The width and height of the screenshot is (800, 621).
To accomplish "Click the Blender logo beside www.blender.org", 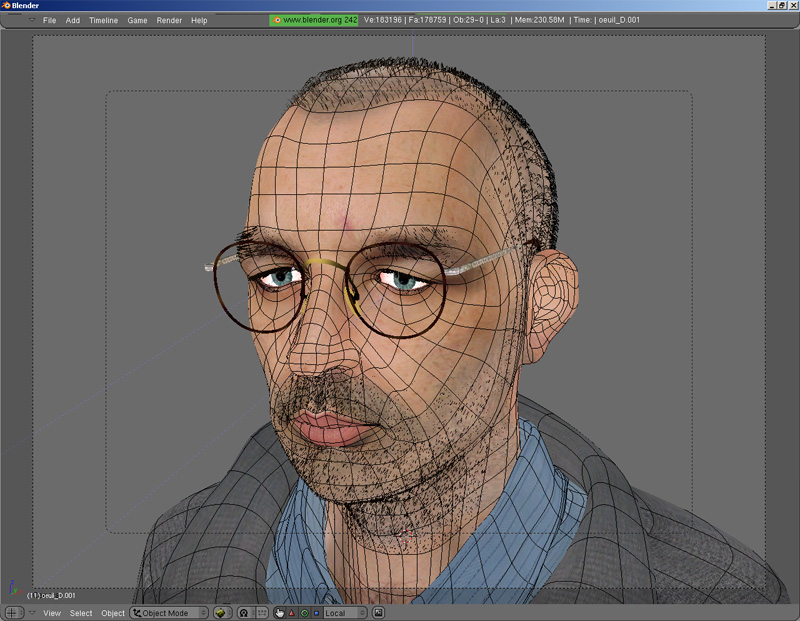I will coord(277,20).
